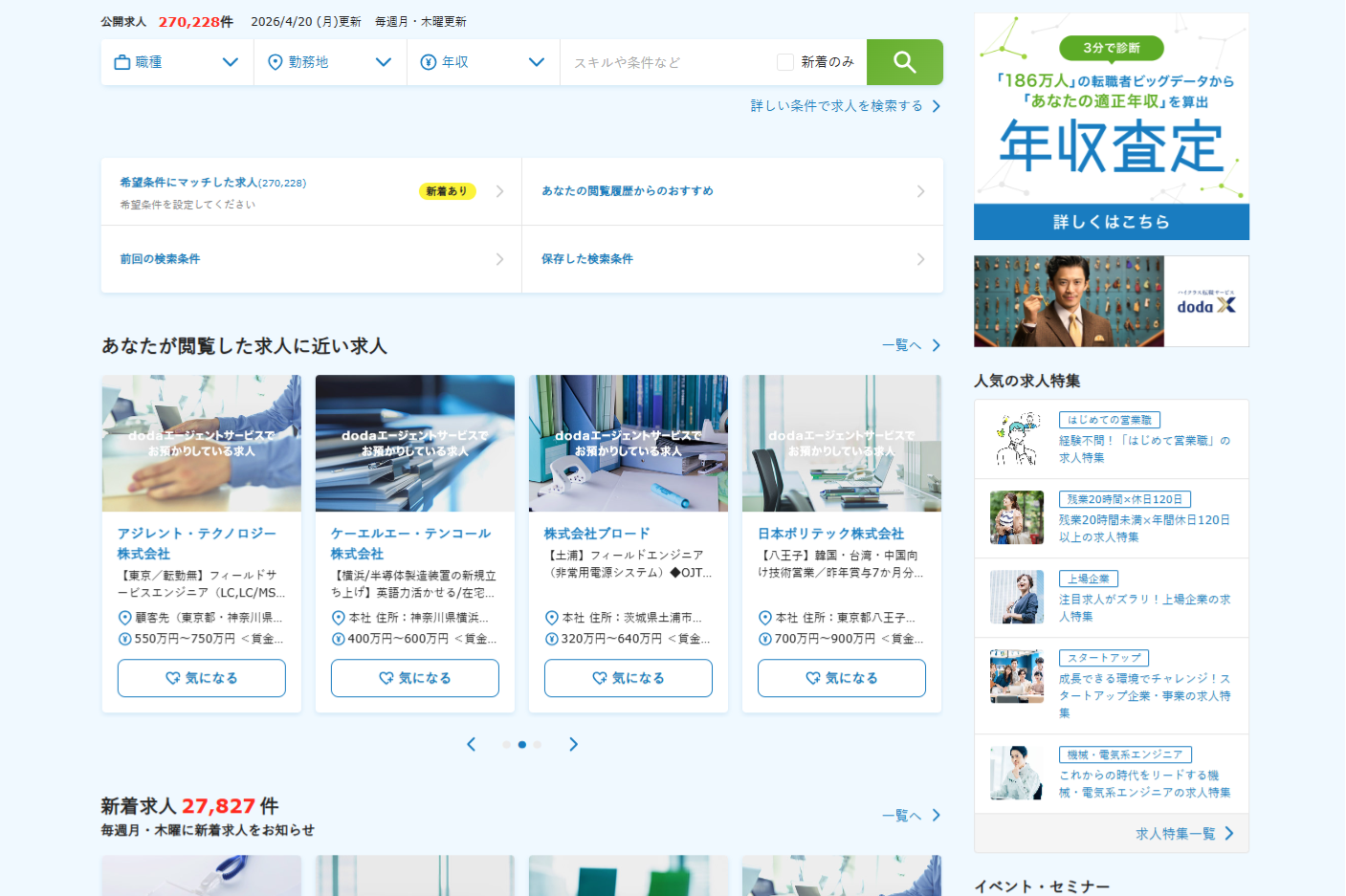Click the green magnifier search button
Image resolution: width=1346 pixels, height=896 pixels.
pos(904,62)
